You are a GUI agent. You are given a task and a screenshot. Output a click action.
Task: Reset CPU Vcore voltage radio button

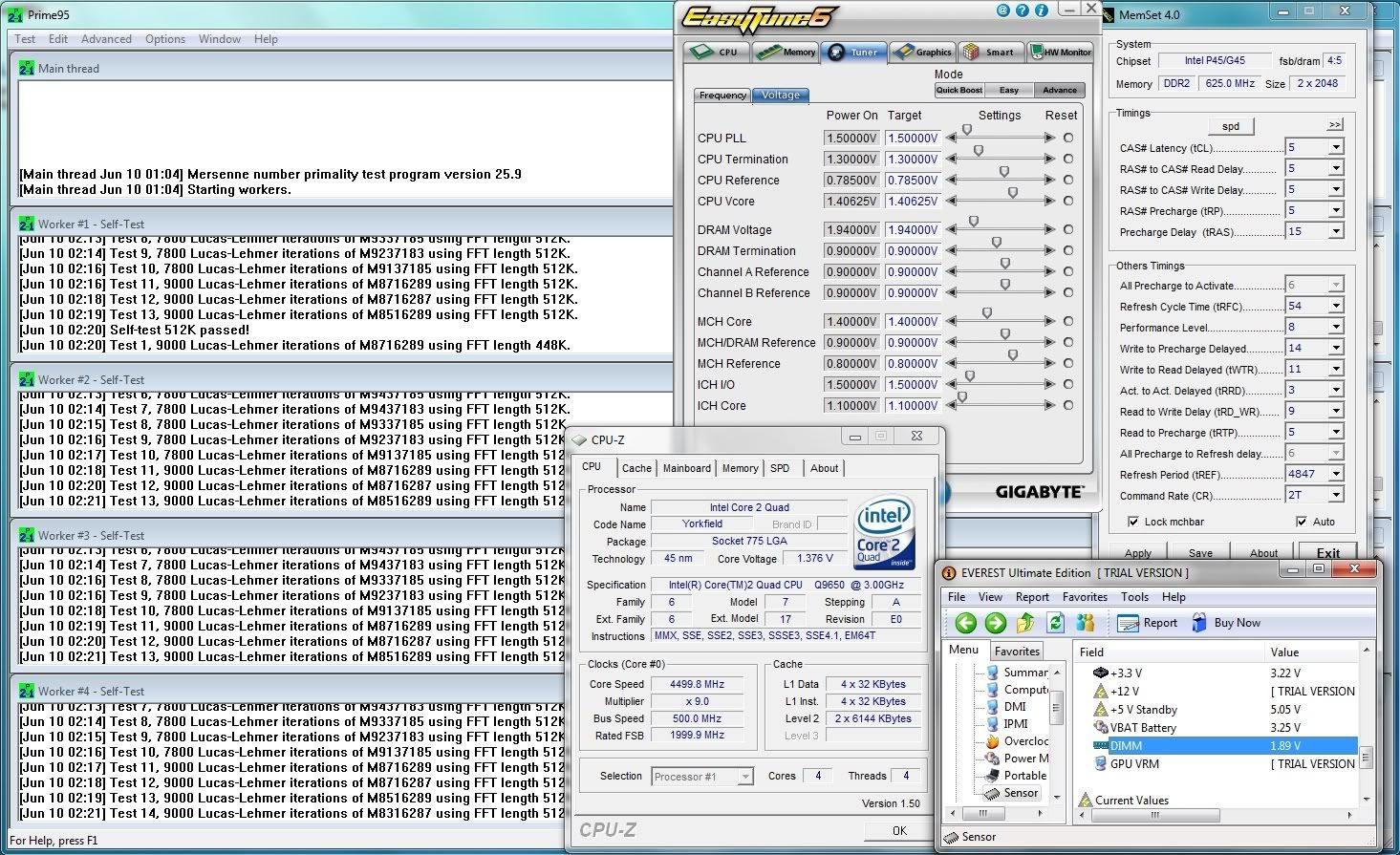tap(1068, 201)
